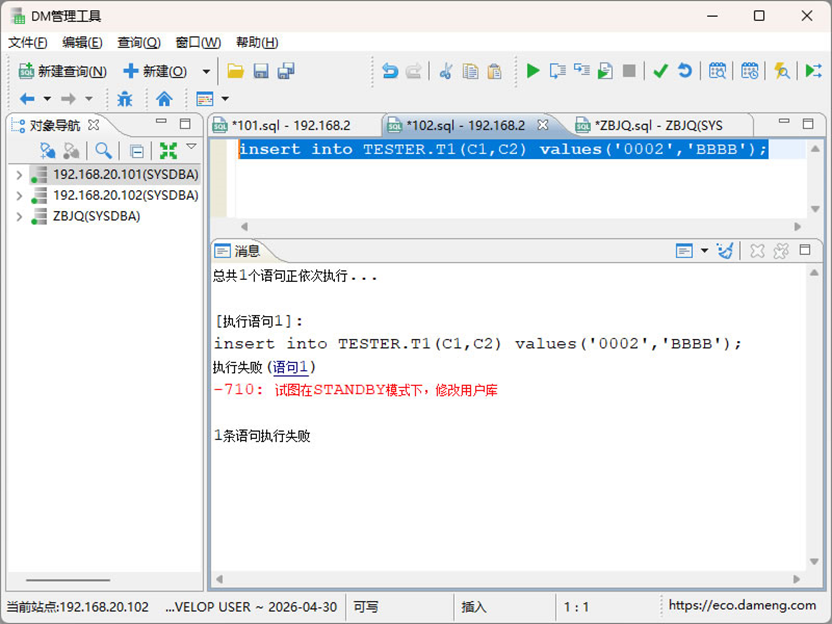Viewport: 832px width, 624px height.
Task: Open the 窗口(W) menu
Action: pyautogui.click(x=198, y=42)
